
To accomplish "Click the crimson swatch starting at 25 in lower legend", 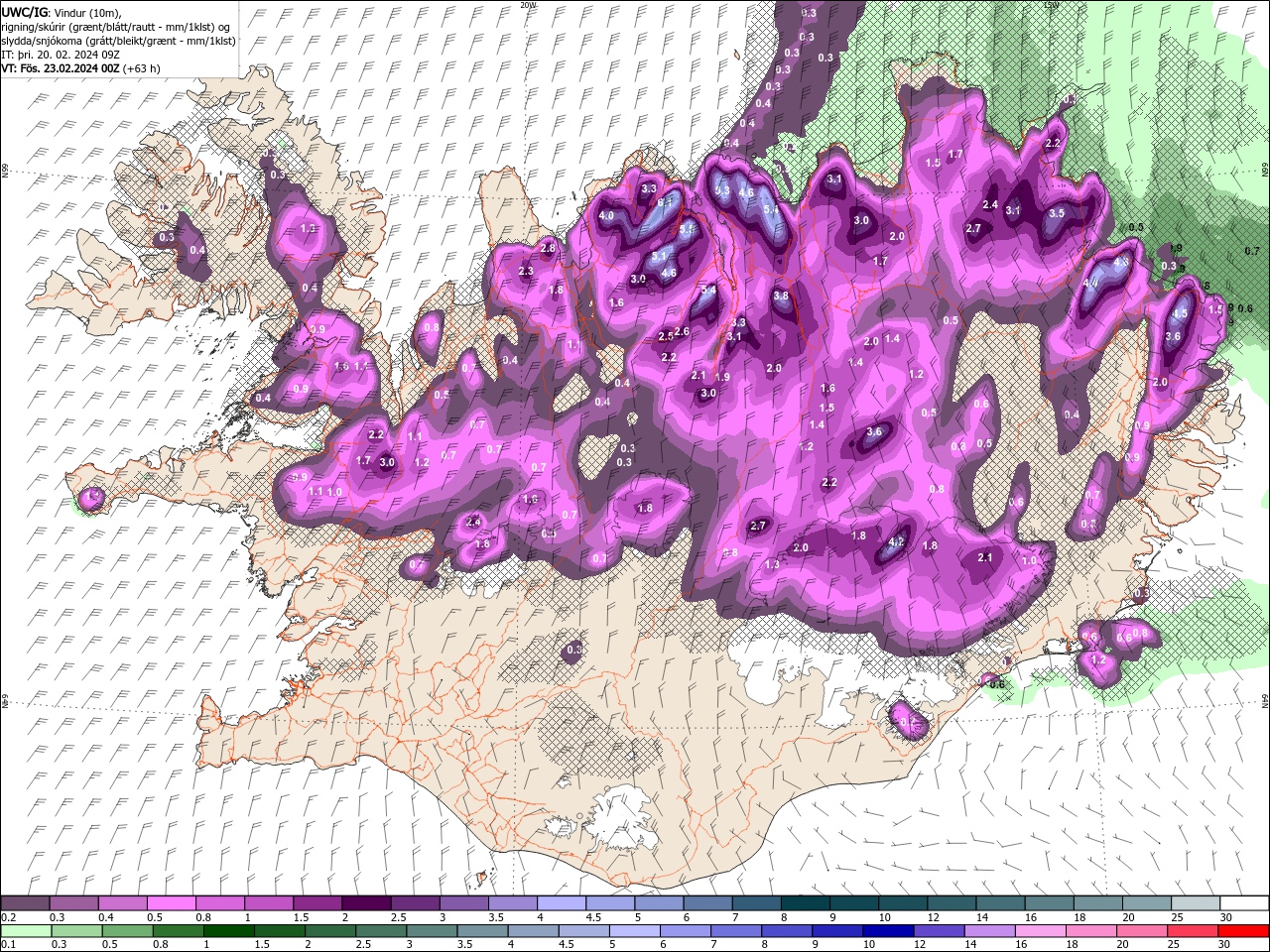I will [1193, 931].
